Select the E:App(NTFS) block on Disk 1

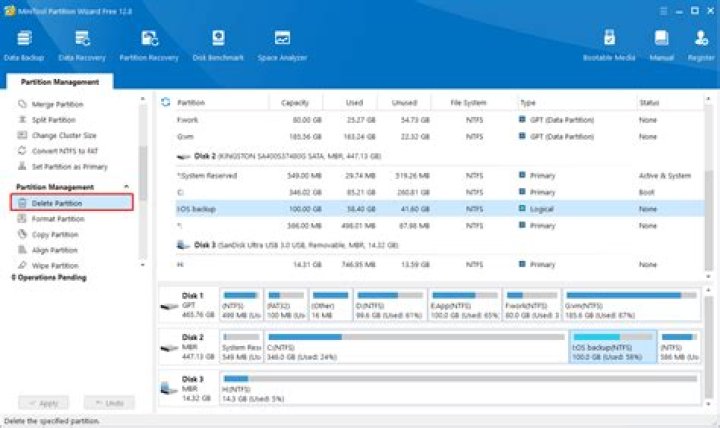click(x=465, y=305)
